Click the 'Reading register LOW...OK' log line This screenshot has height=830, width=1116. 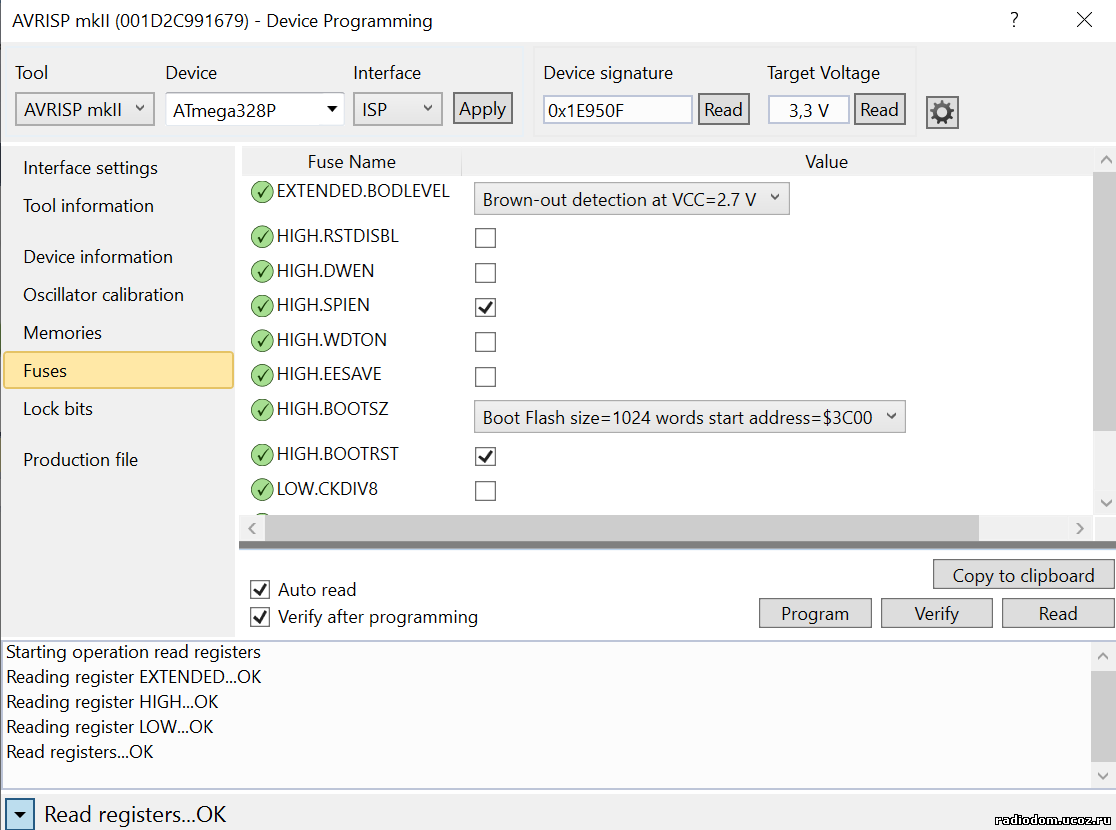click(x=110, y=727)
